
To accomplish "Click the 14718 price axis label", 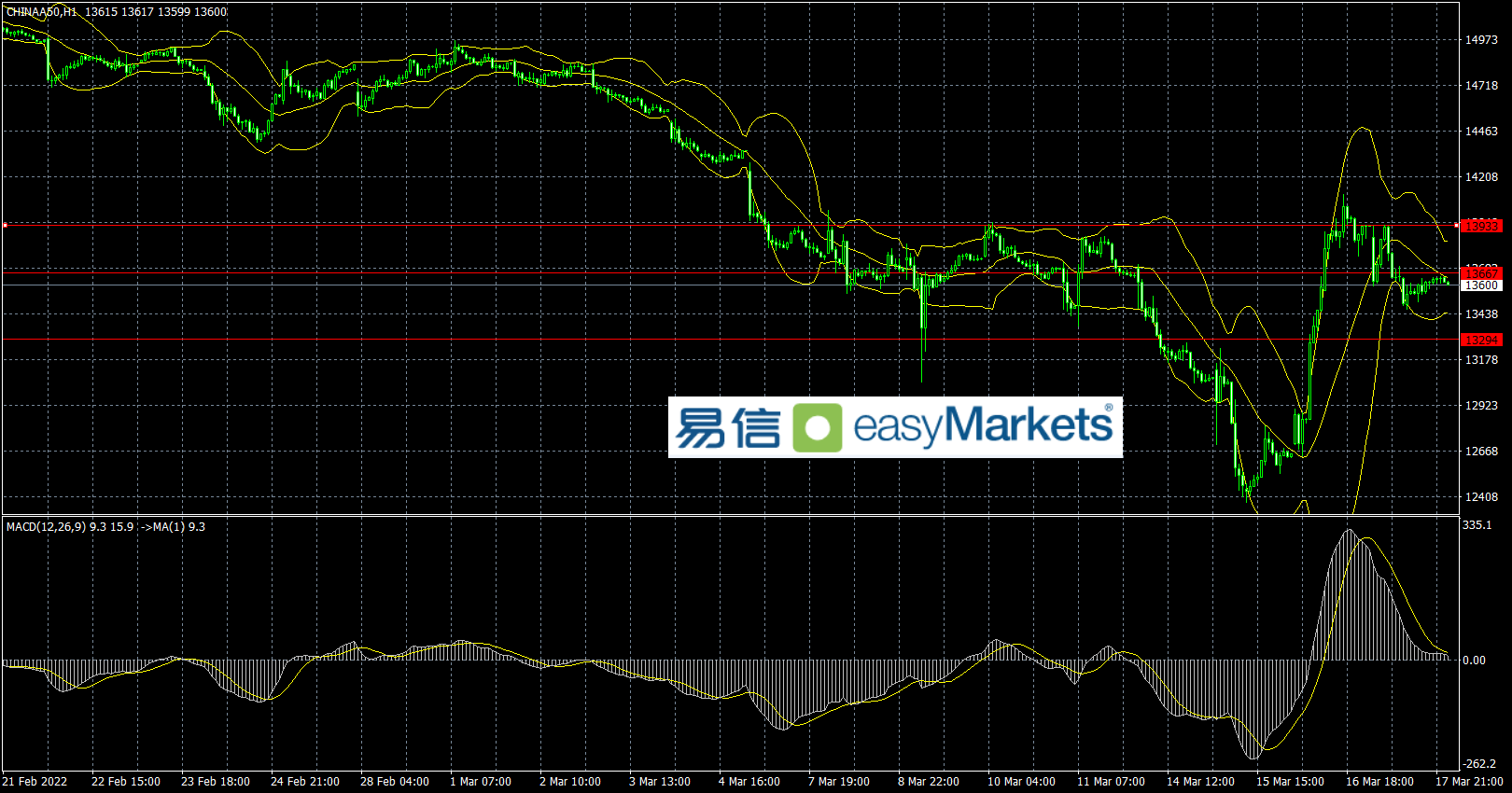I will tap(1481, 86).
